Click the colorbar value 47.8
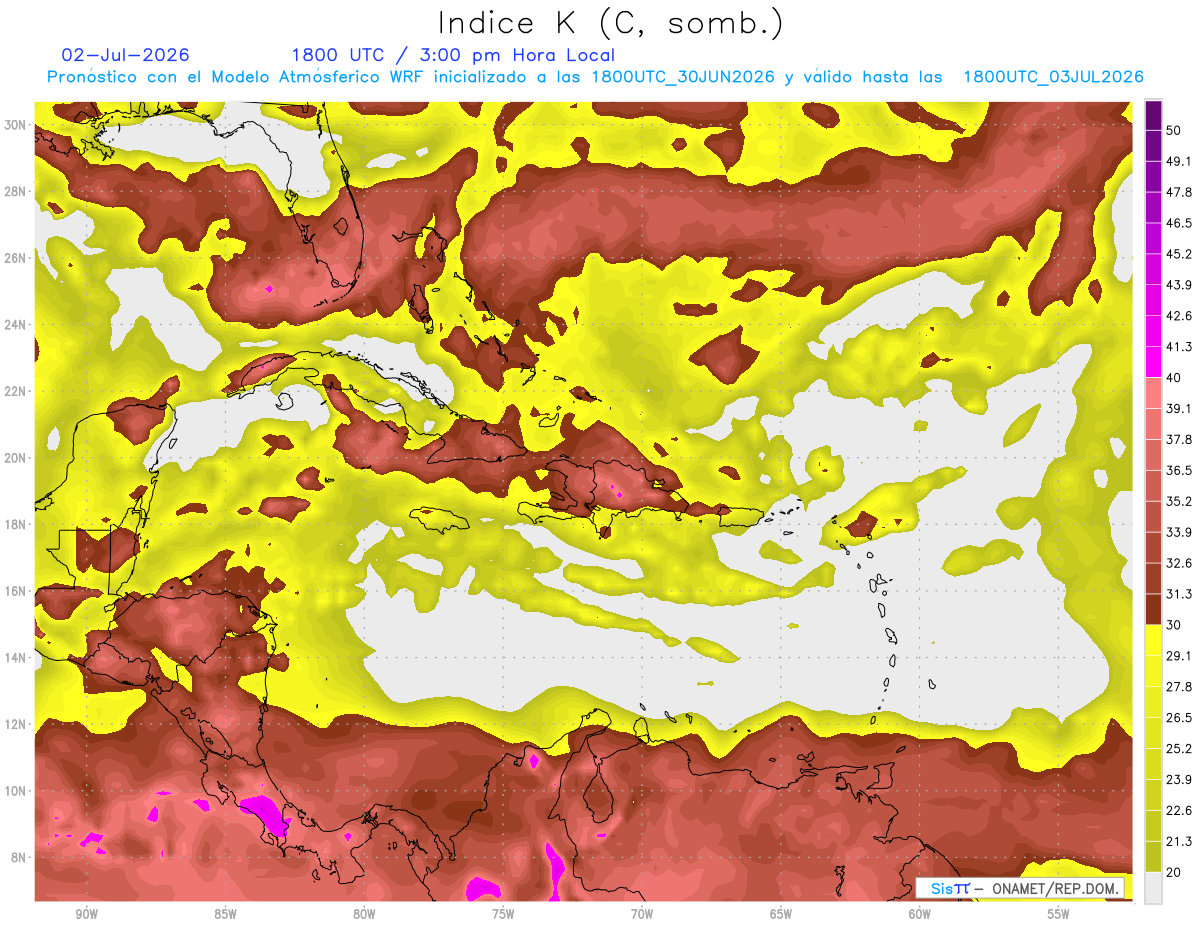 click(1179, 192)
